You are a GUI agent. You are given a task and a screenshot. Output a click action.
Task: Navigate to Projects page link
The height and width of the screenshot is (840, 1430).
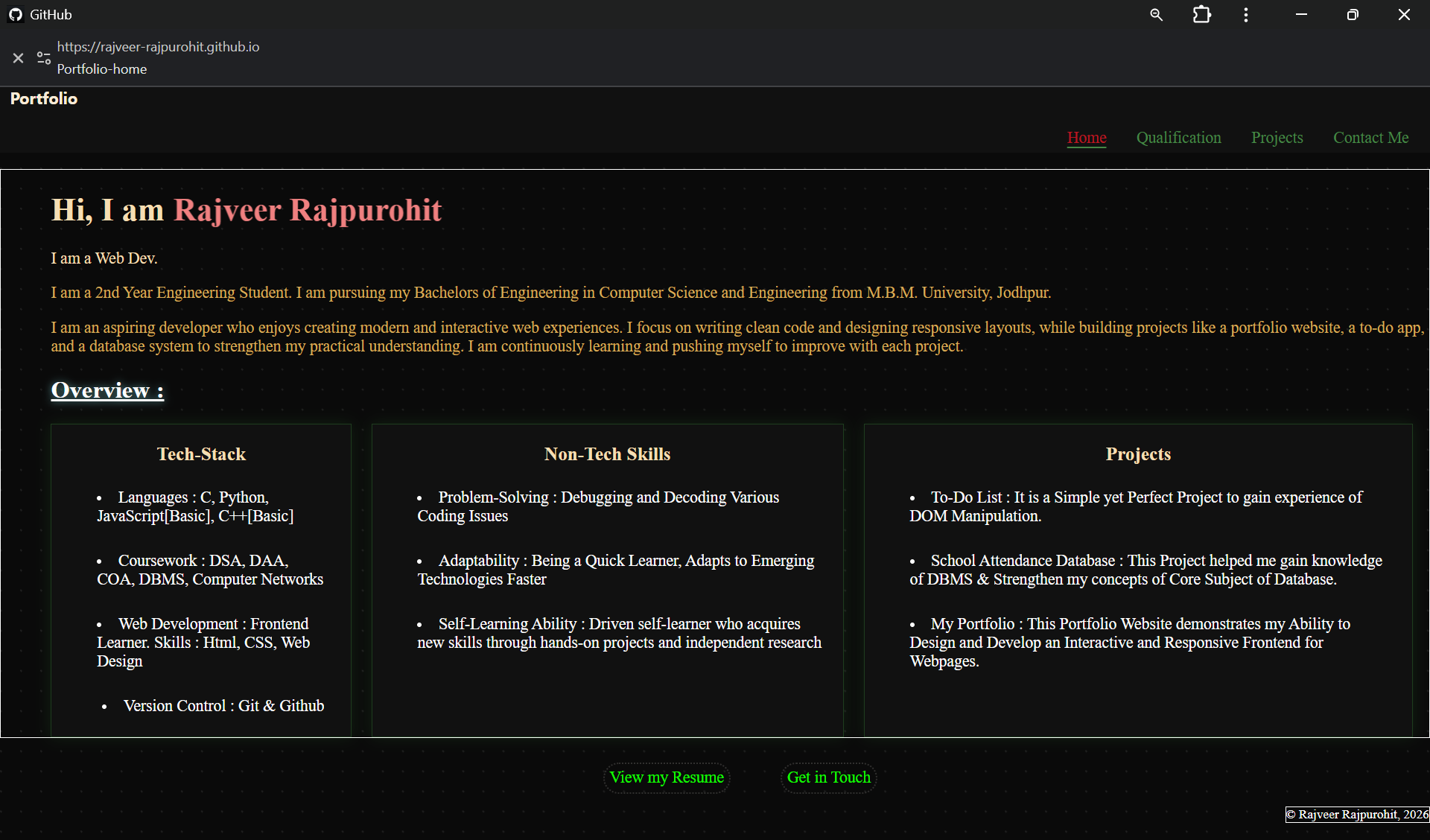point(1277,138)
